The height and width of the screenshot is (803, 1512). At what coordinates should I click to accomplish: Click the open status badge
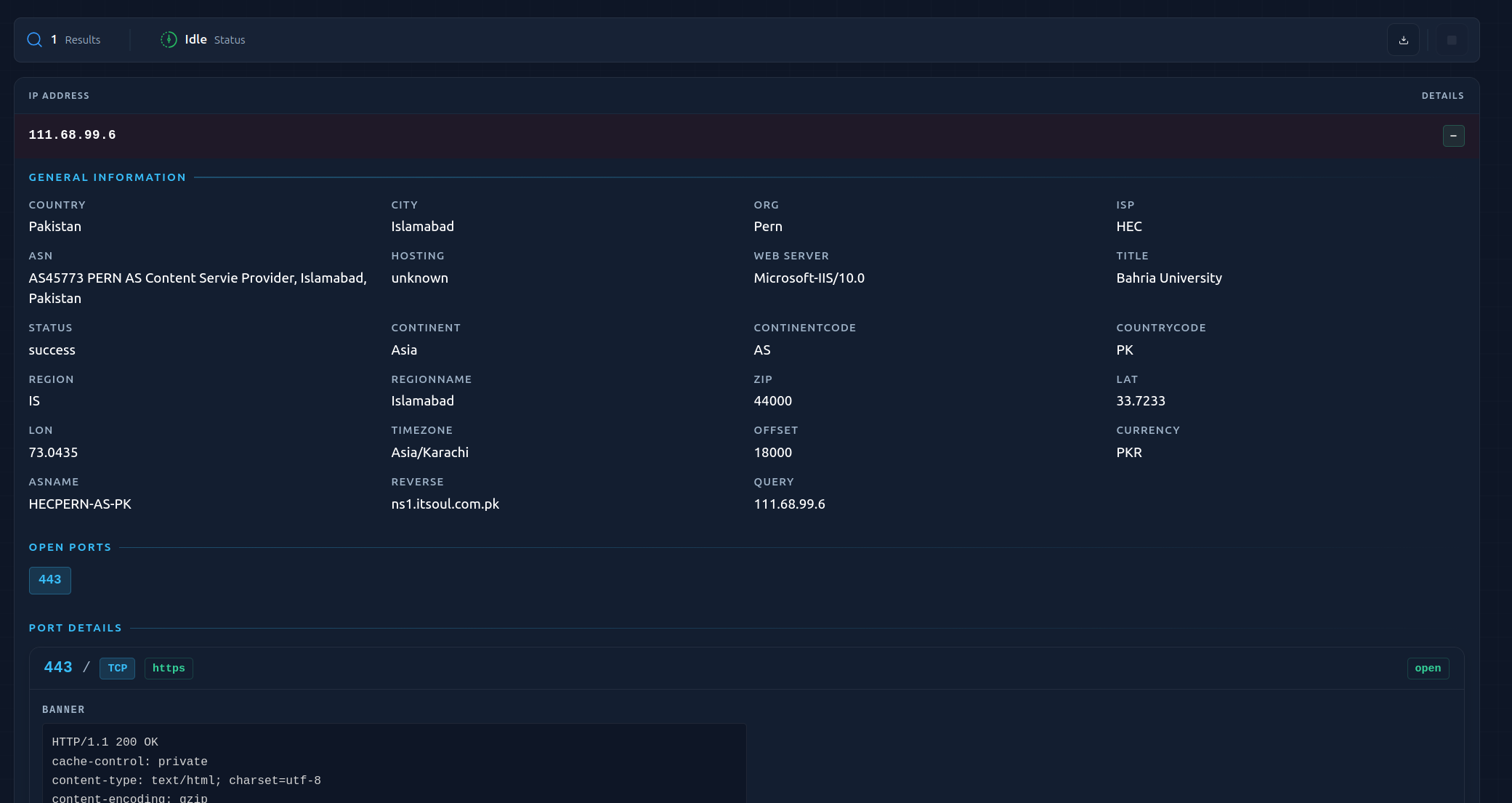(1428, 669)
